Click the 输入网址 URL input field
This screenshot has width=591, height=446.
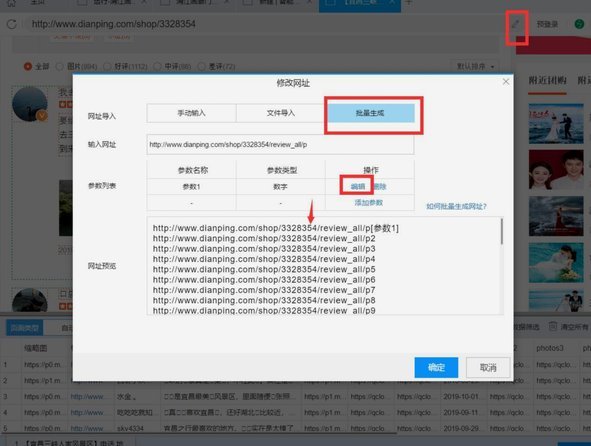pyautogui.click(x=280, y=144)
